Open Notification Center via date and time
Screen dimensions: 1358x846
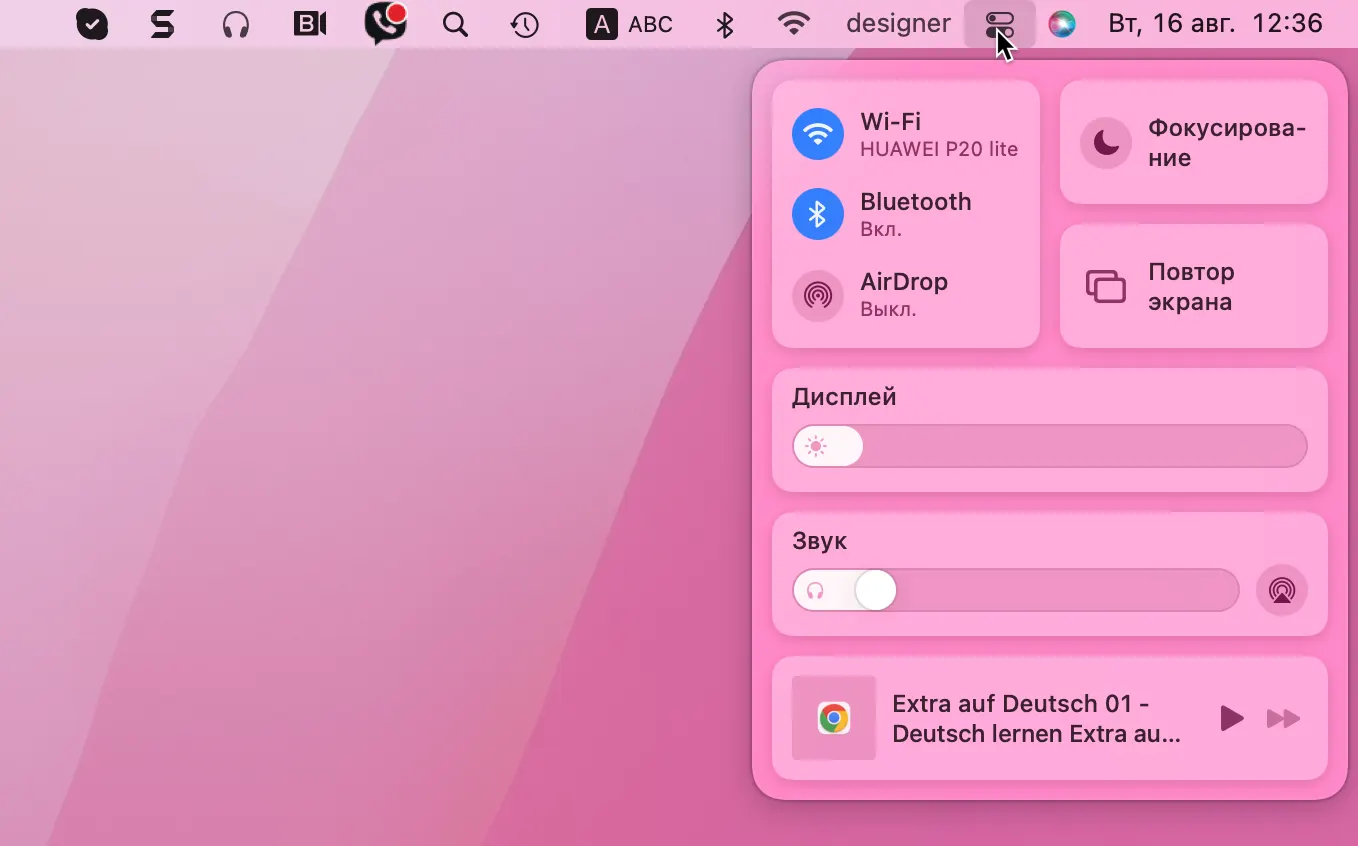coord(1216,24)
